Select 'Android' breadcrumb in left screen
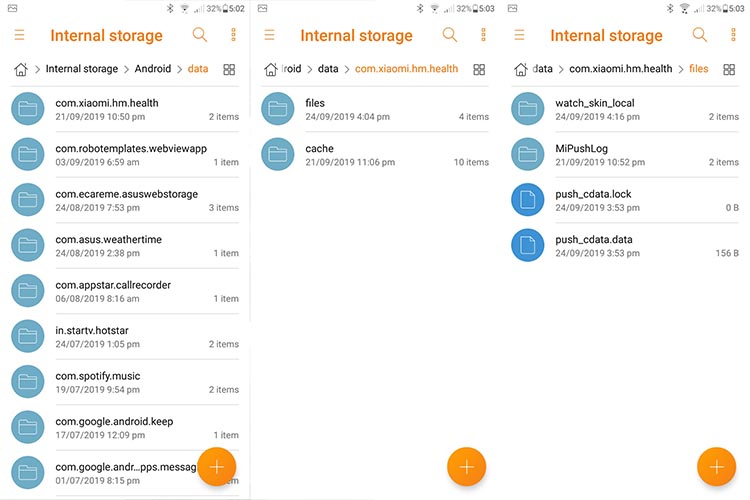The image size is (750, 500). click(153, 69)
